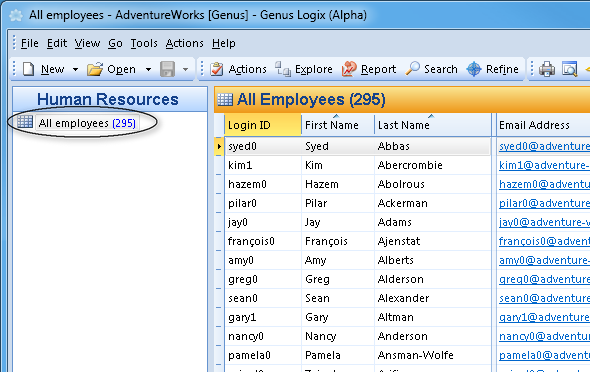Click the table icon in All Employees header
590x372 pixels.
pyautogui.click(x=225, y=100)
